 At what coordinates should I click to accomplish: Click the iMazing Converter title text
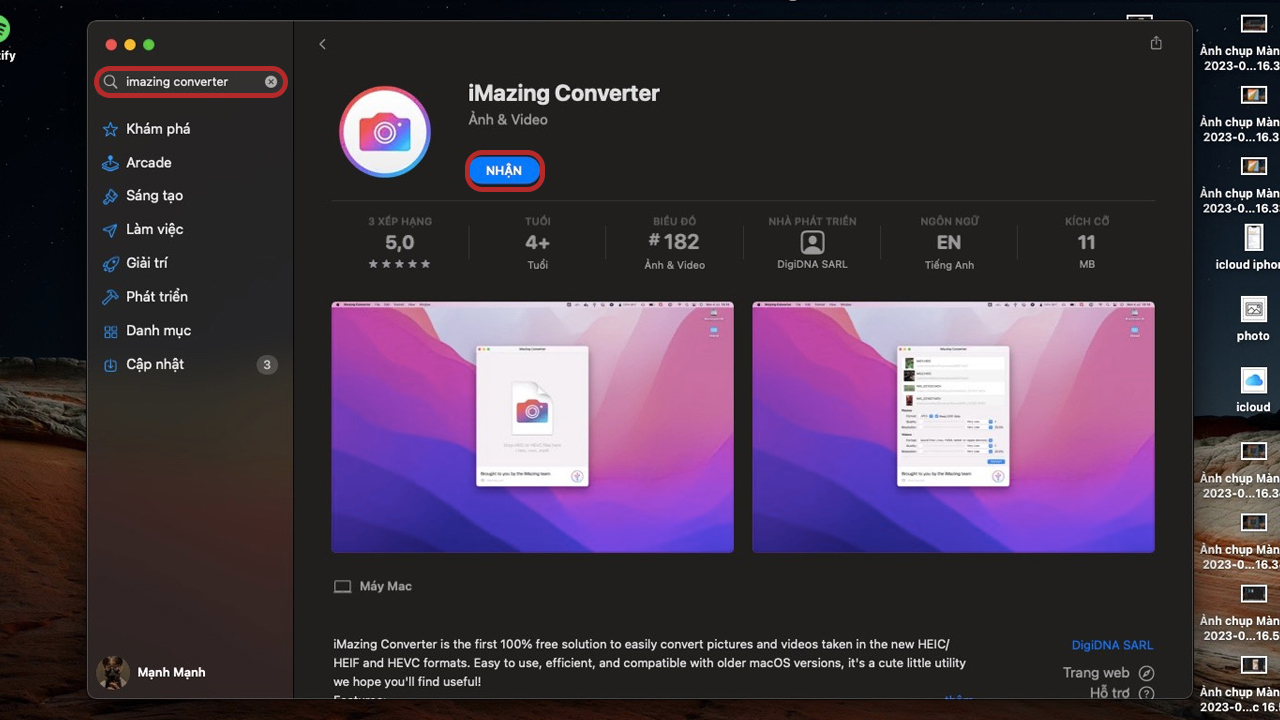pos(564,93)
